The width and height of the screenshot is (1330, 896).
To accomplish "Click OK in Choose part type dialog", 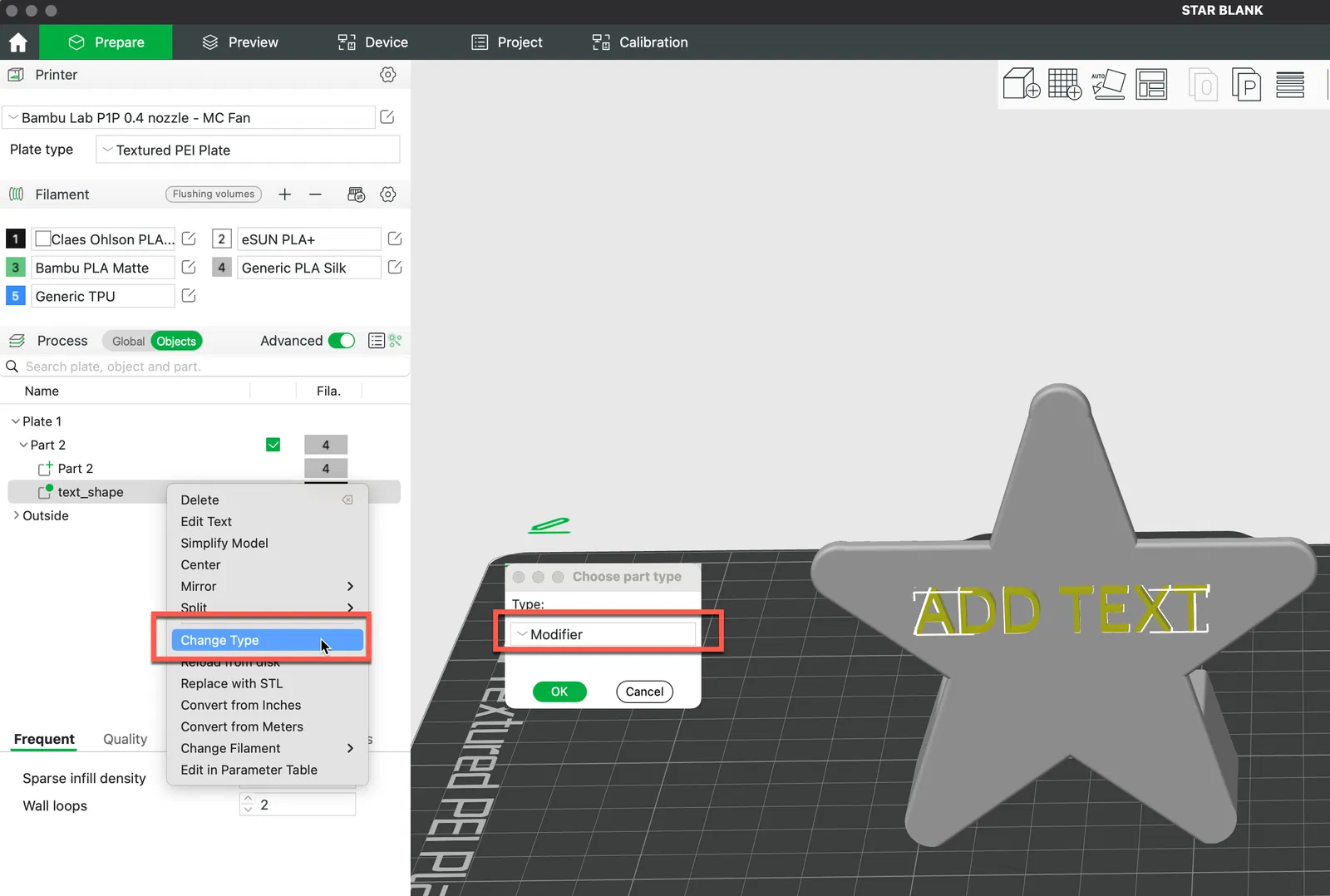I will [x=559, y=692].
